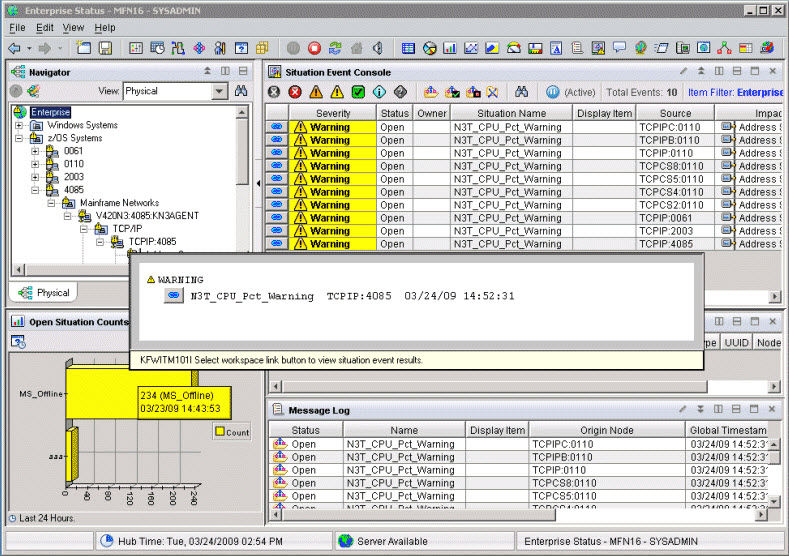Select the Take Action view icon
This screenshot has width=789, height=556.
662,48
